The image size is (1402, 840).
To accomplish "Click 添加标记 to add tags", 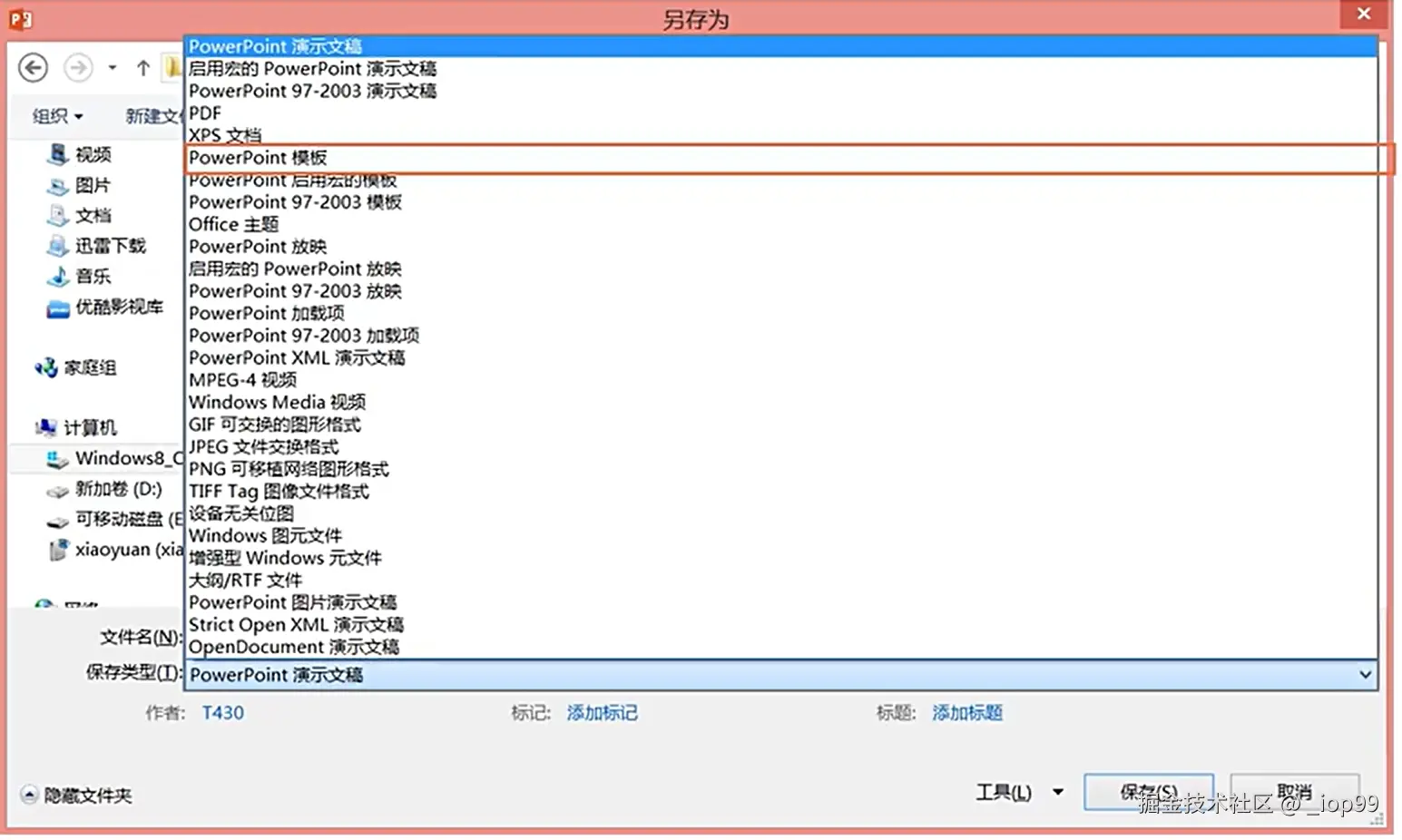I will (x=603, y=713).
